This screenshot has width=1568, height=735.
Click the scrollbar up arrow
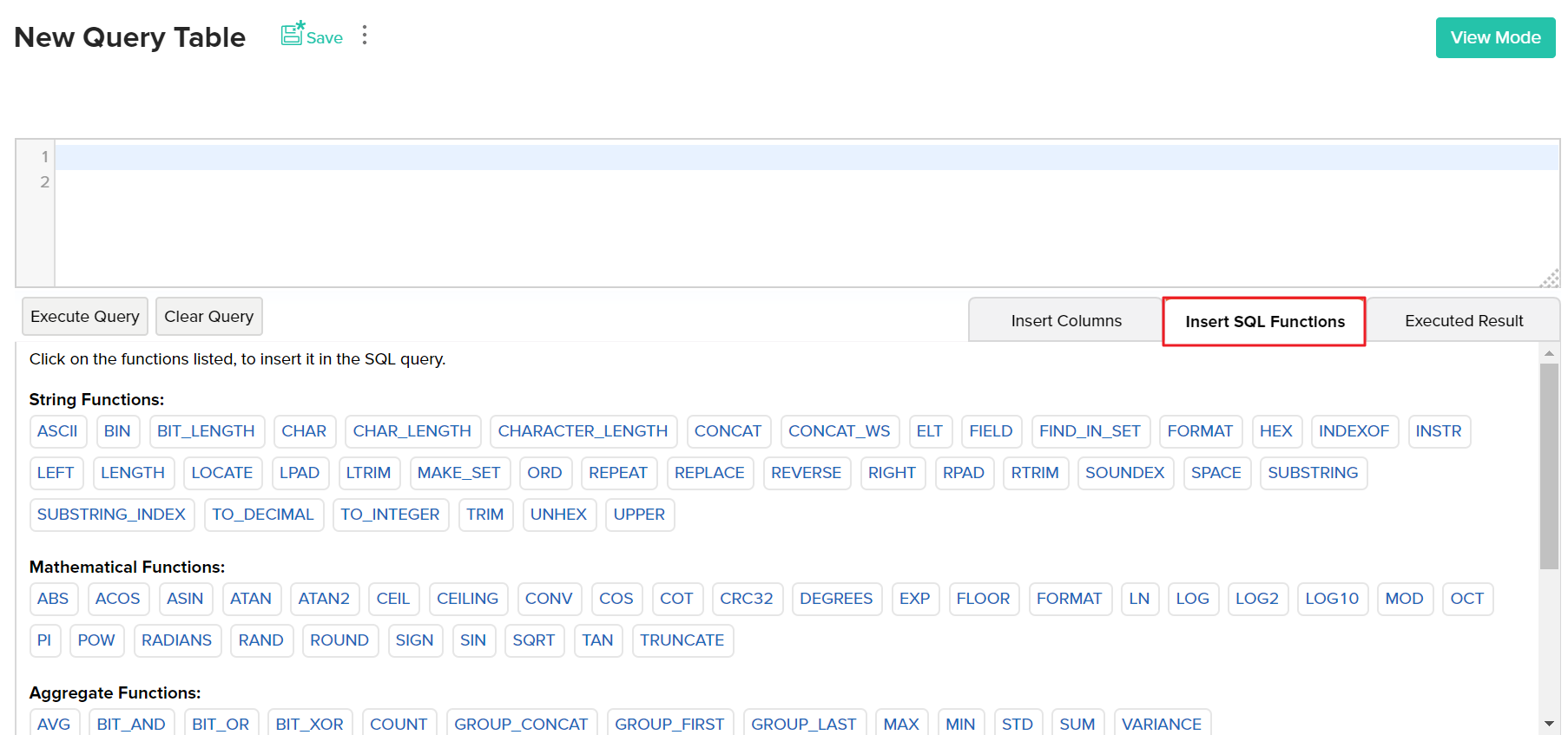(1549, 353)
